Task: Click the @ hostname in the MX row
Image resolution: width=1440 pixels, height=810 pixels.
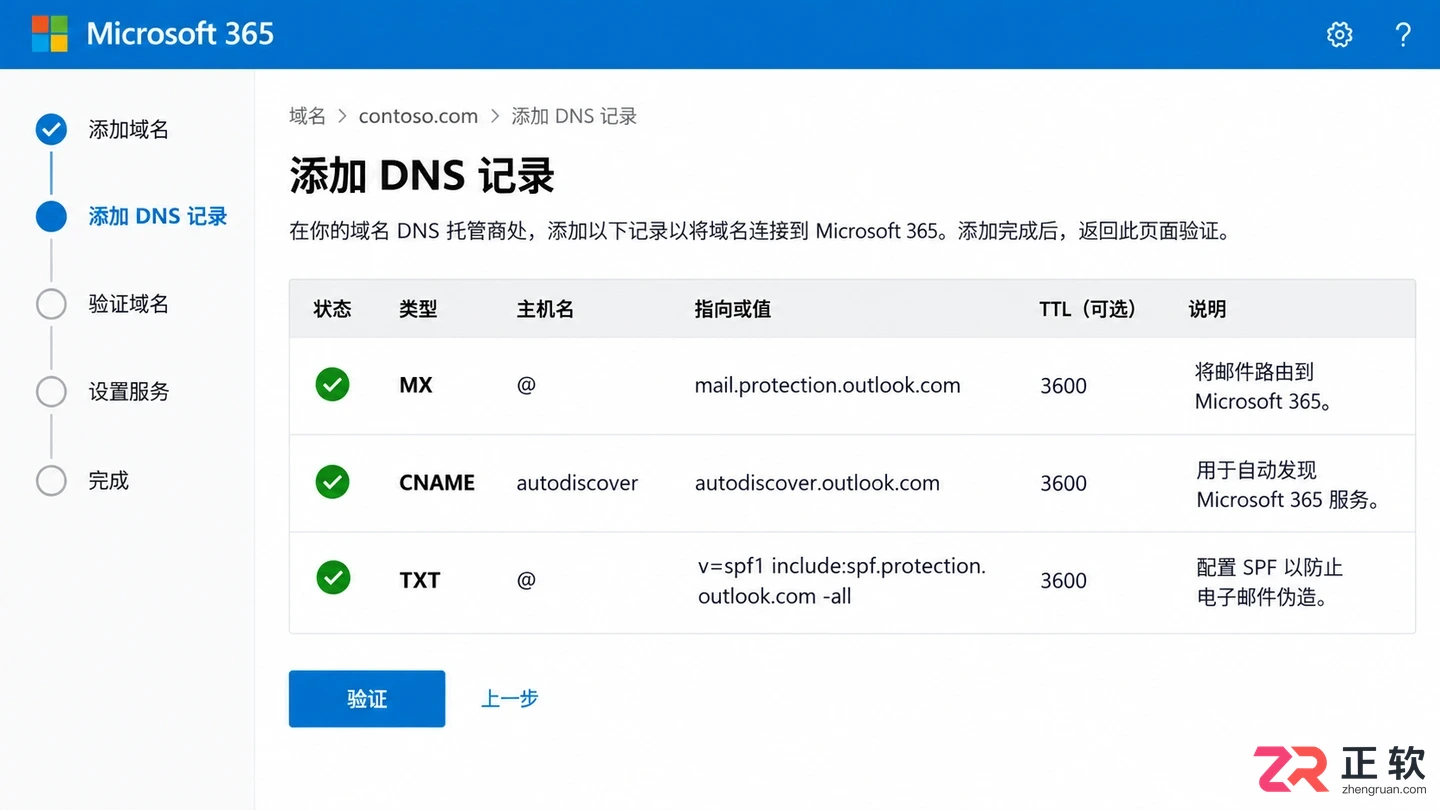Action: (x=526, y=385)
